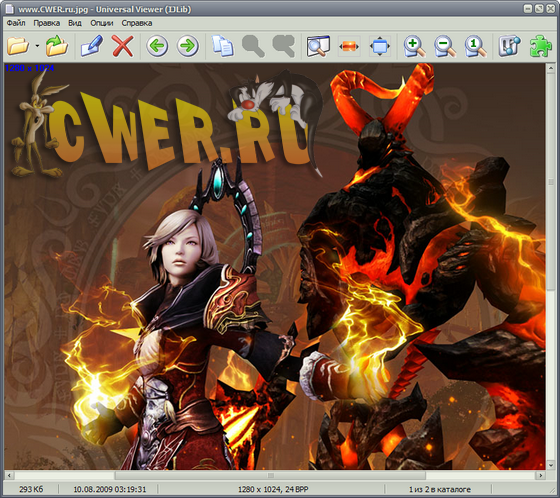Click the horizontal scrollbar left arrow
Viewport: 560px width, 498px height.
pyautogui.click(x=9, y=475)
